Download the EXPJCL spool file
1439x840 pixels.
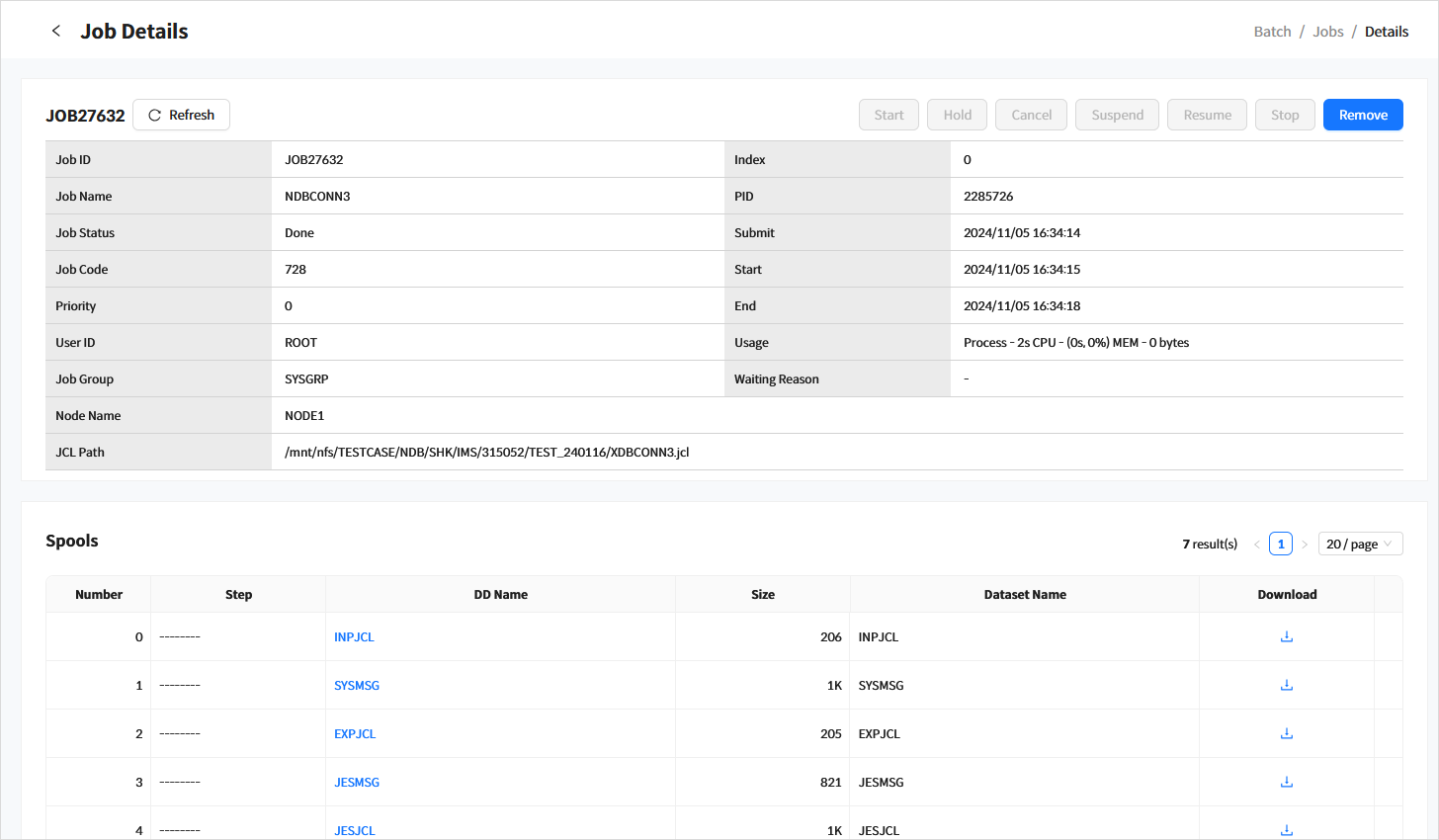pyautogui.click(x=1287, y=733)
